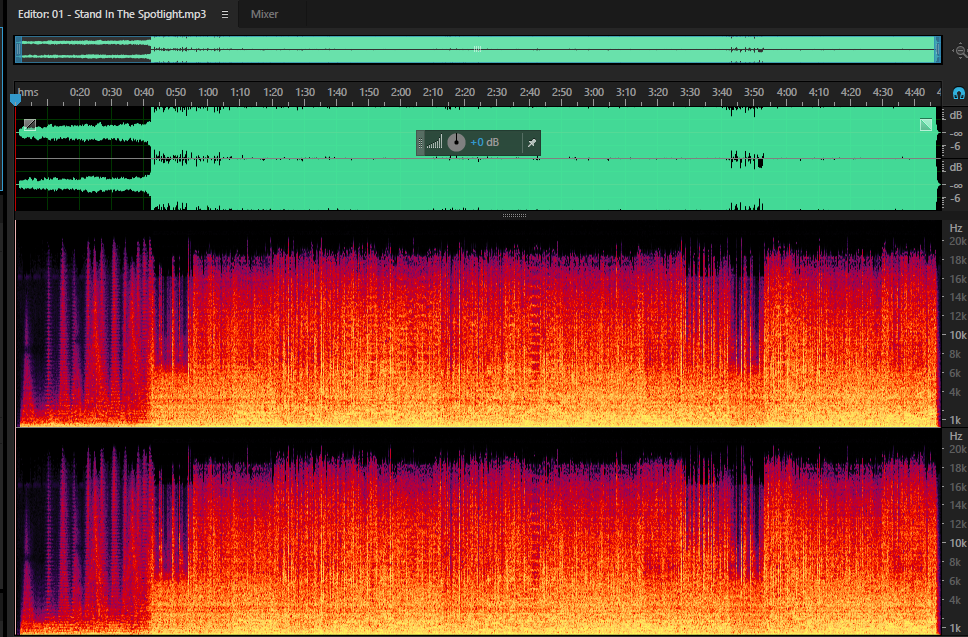Click the blue playhead marker on the ruler

[x=15, y=99]
